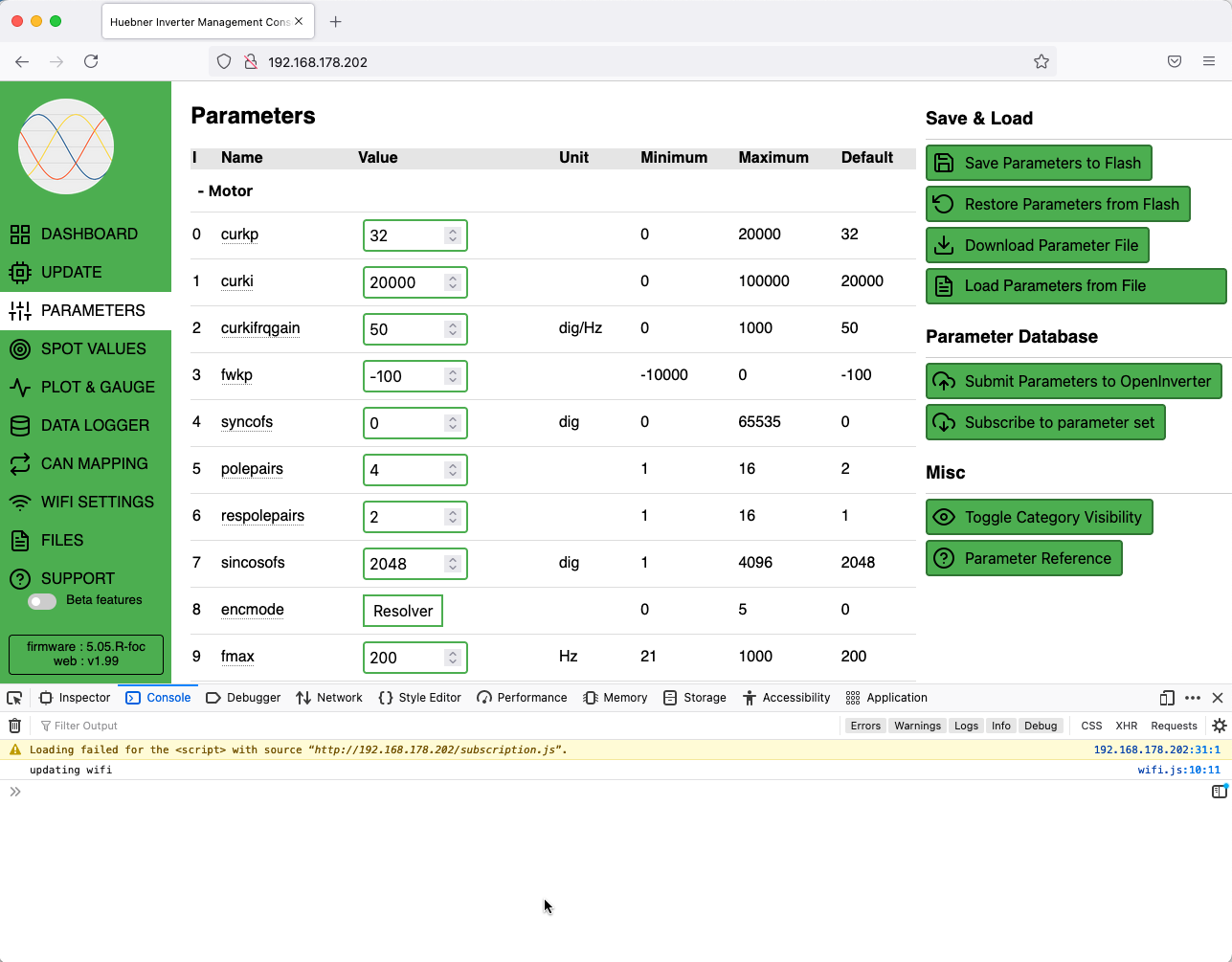Open Spot Values via its target icon

[20, 349]
